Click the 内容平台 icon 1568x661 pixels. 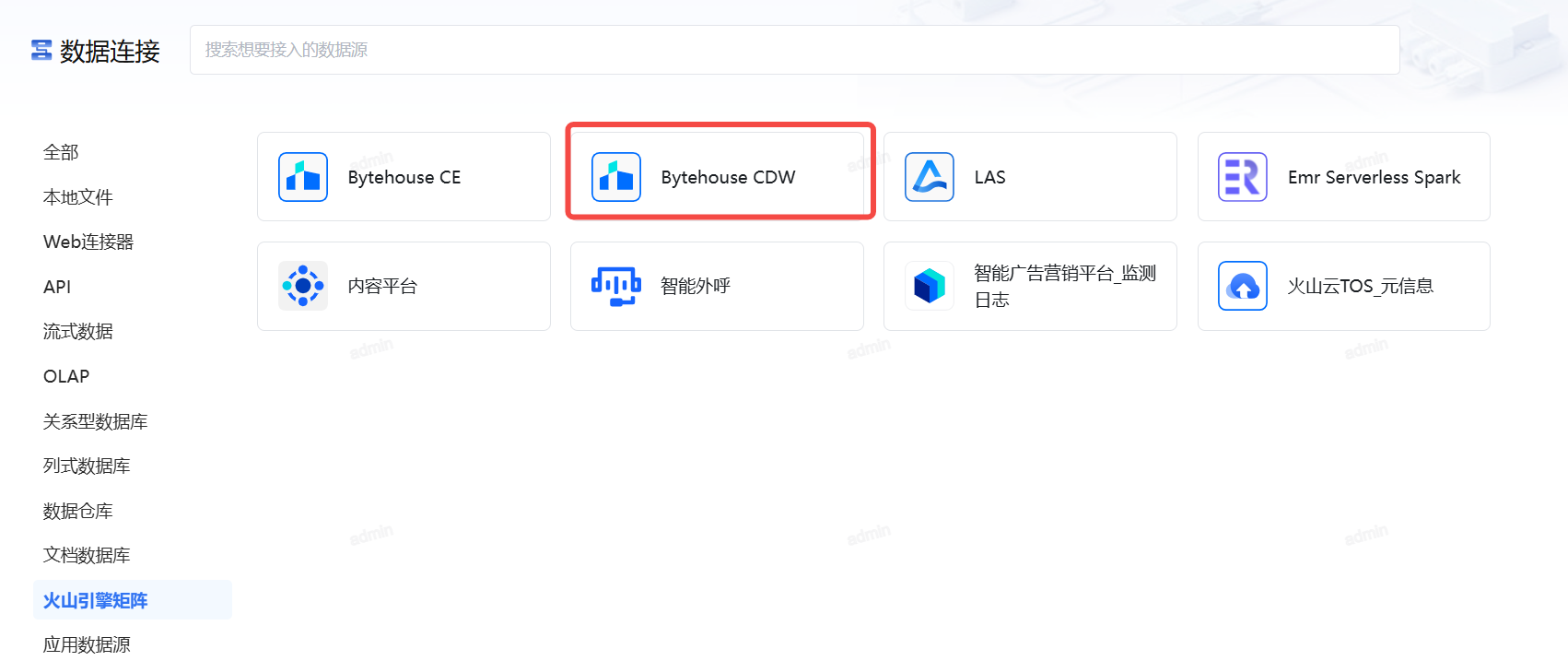coord(303,286)
